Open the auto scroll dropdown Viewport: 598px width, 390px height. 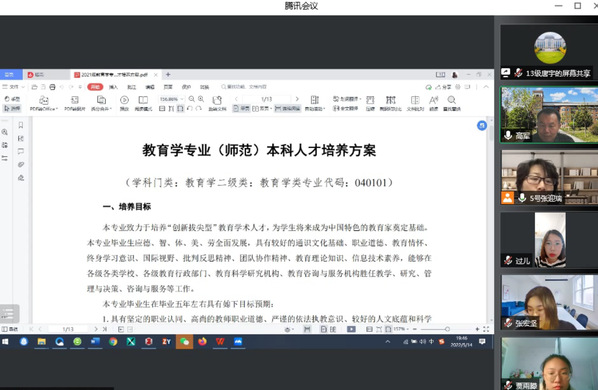coord(315,103)
